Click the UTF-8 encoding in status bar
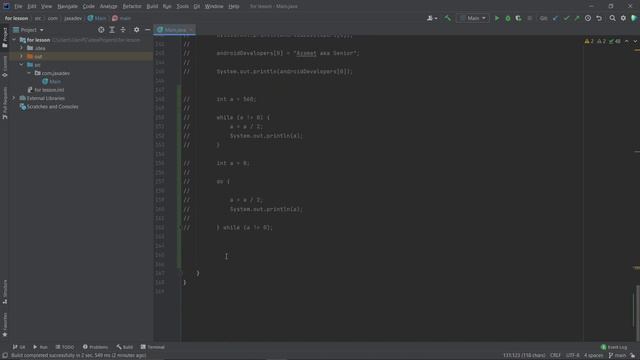Viewport: 640px width, 360px height. pyautogui.click(x=573, y=356)
